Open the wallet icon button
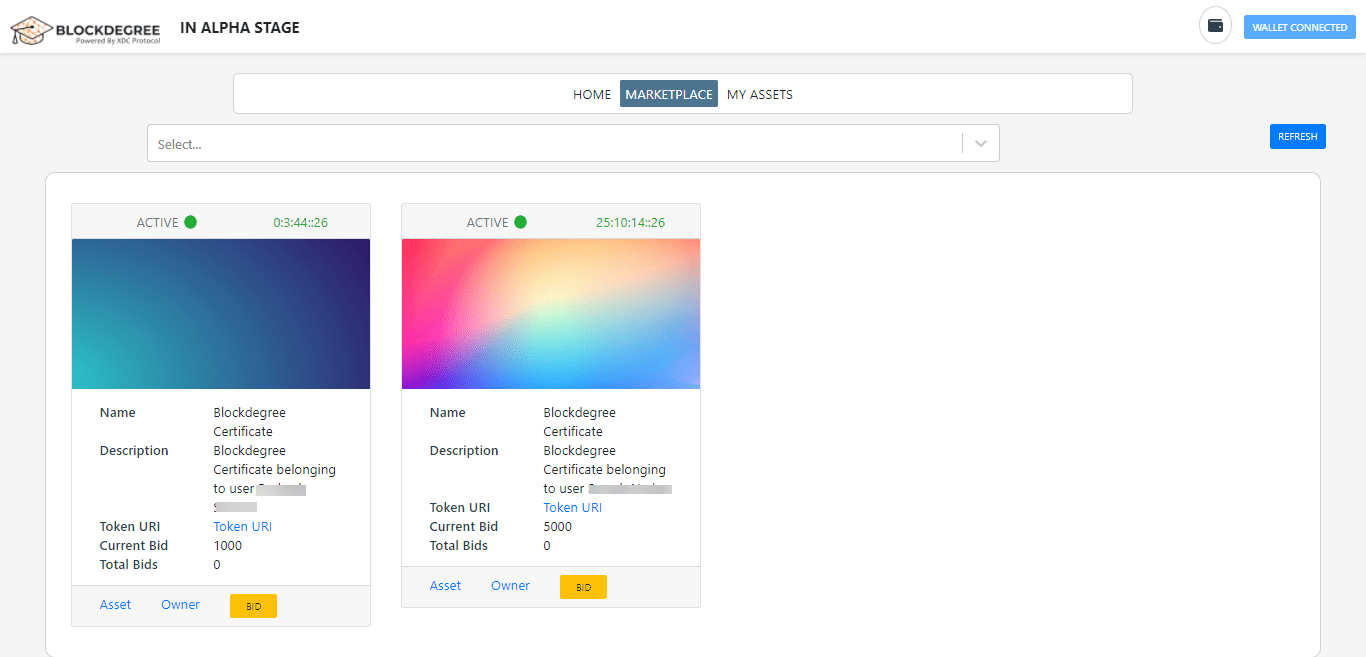 pyautogui.click(x=1215, y=26)
